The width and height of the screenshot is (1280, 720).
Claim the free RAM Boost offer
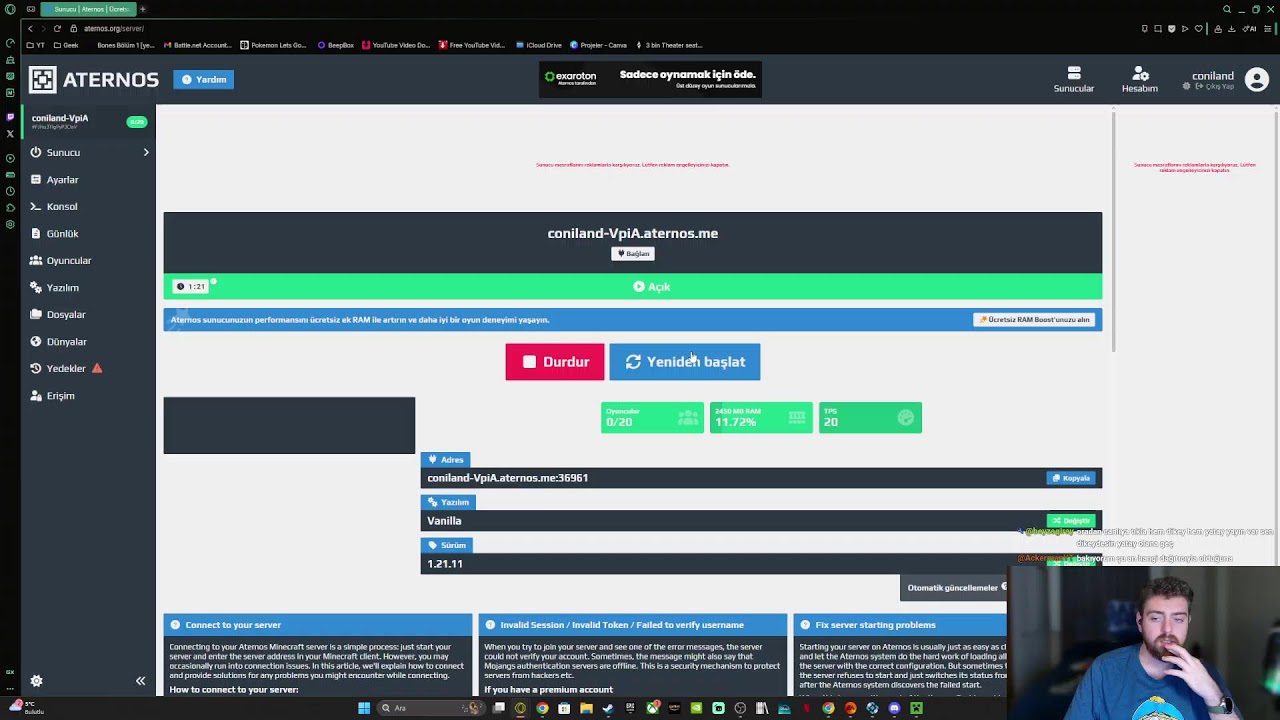[1034, 320]
